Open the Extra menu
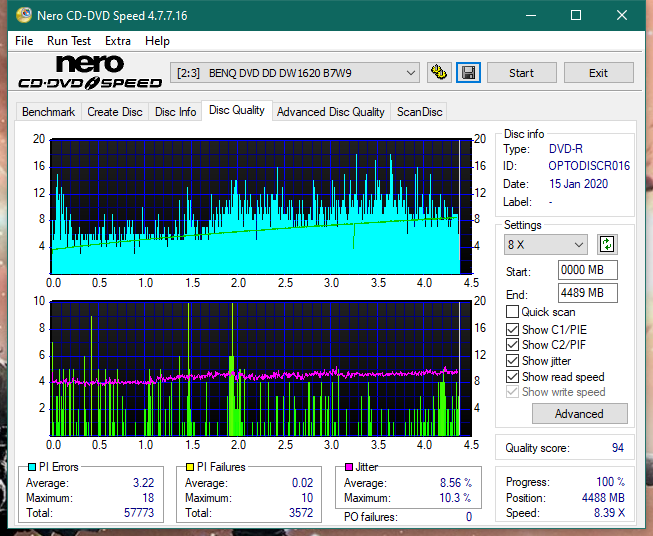 (118, 41)
